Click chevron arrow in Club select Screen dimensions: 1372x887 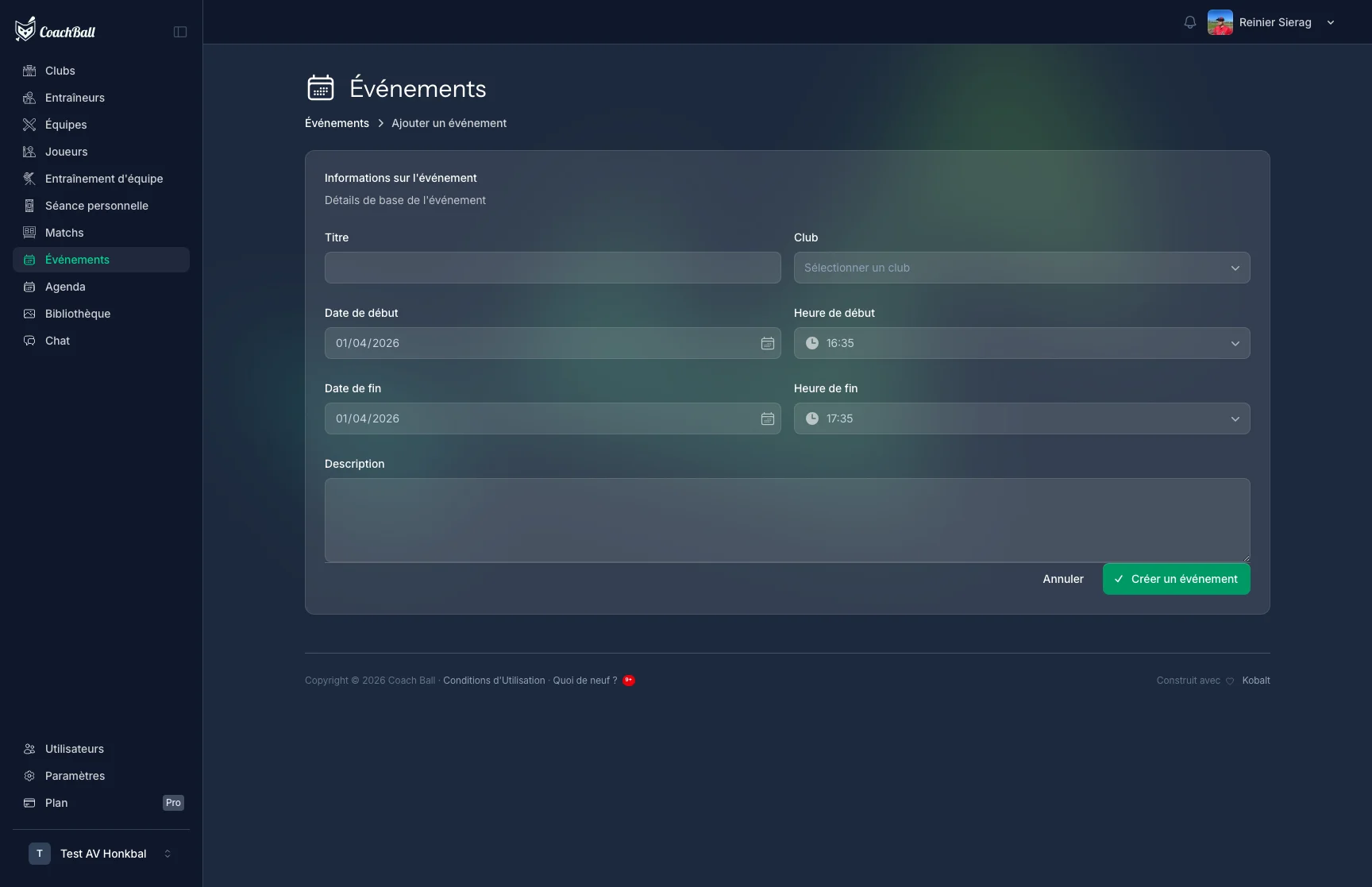click(x=1235, y=268)
